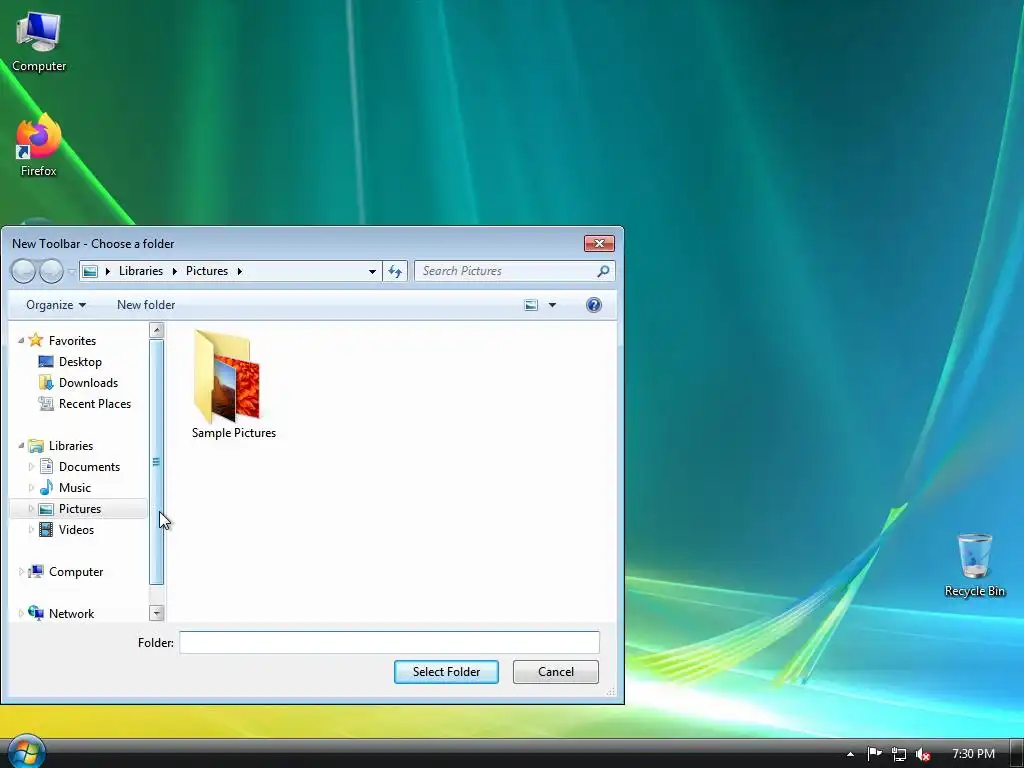Click the search magnifier icon
The width and height of the screenshot is (1024, 768).
coord(603,270)
